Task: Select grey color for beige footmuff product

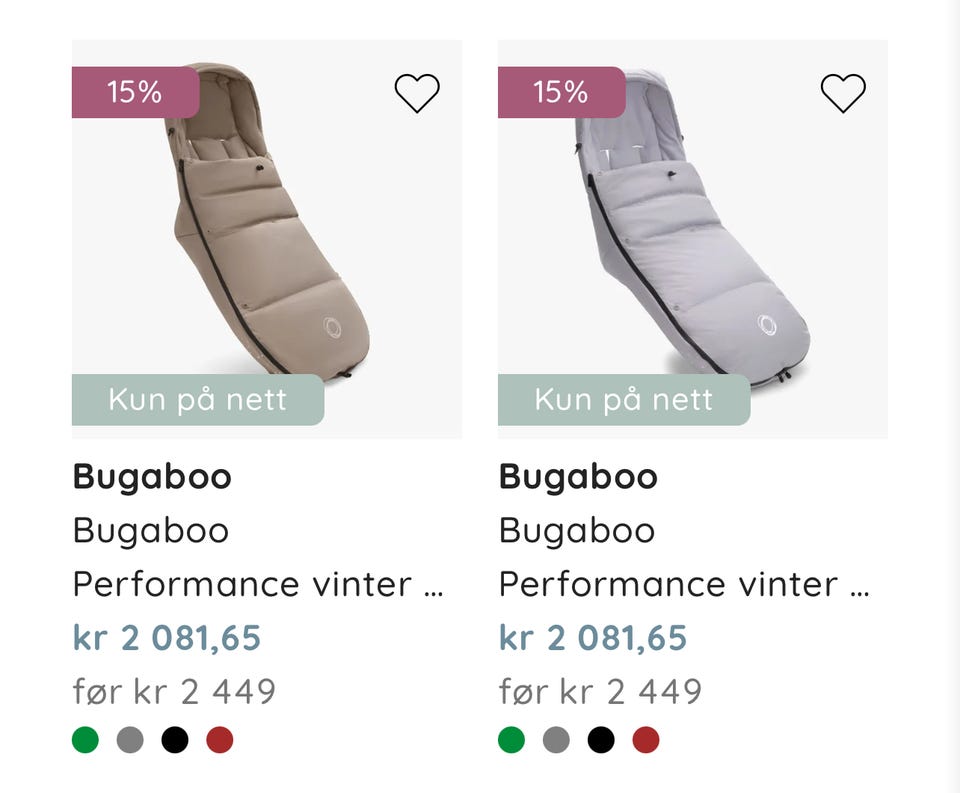Action: pos(130,740)
